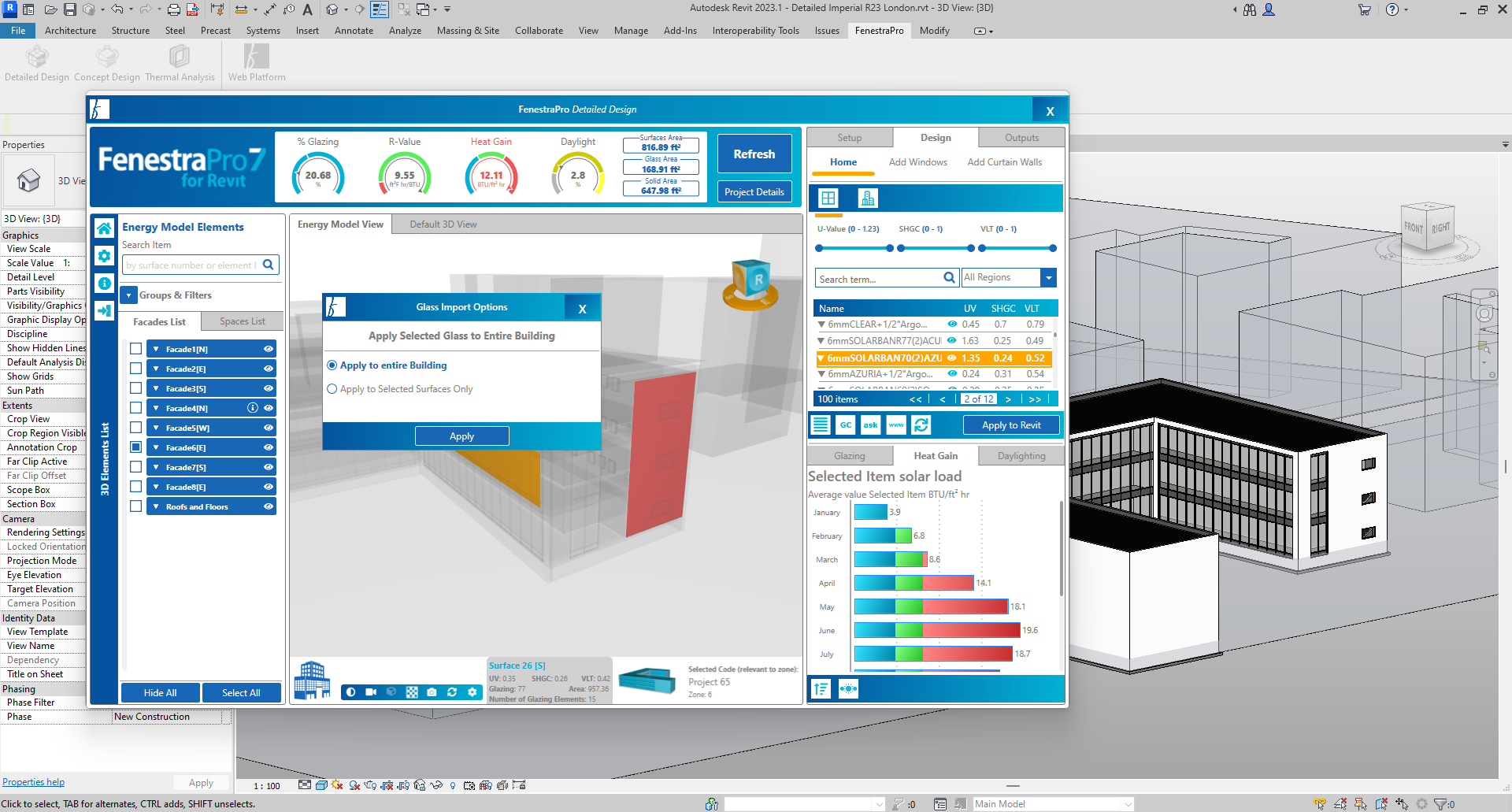Switch to the Setup tab
This screenshot has width=1512, height=812.
pyautogui.click(x=850, y=138)
